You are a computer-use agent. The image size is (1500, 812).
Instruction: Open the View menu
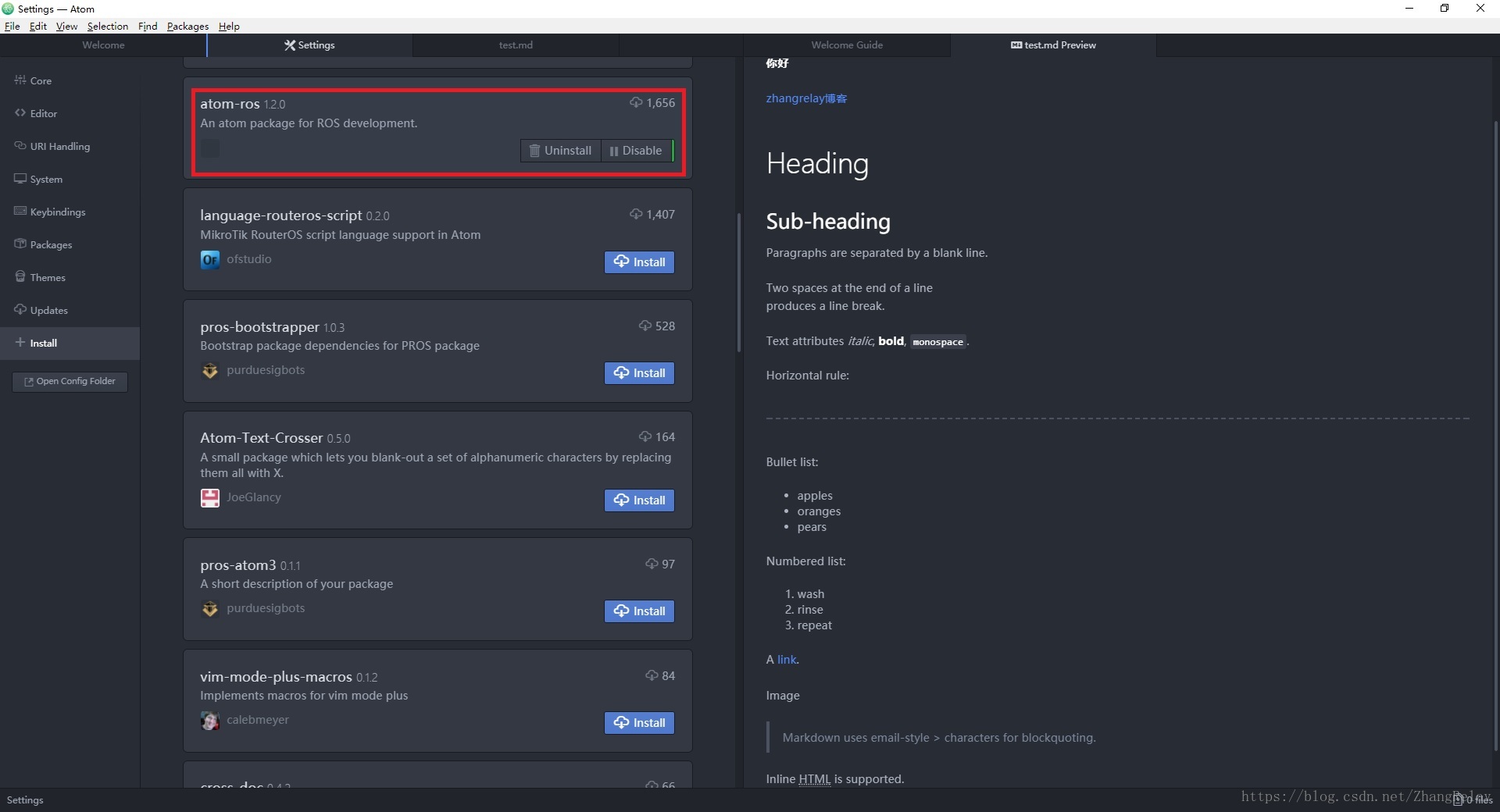66,26
